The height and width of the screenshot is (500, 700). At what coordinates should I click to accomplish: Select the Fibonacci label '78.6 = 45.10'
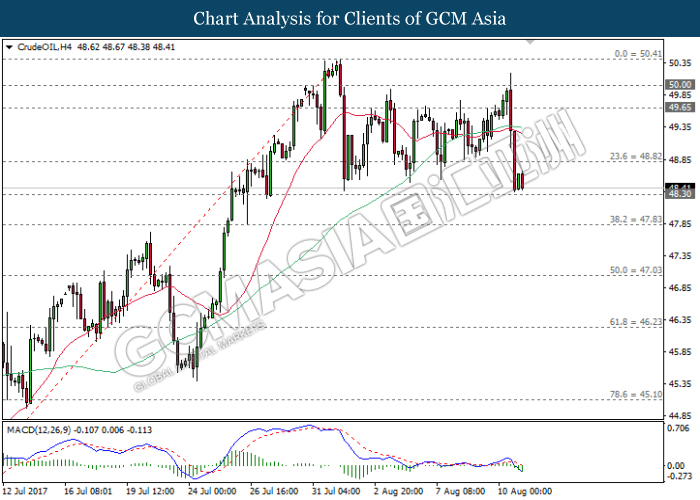[x=636, y=395]
